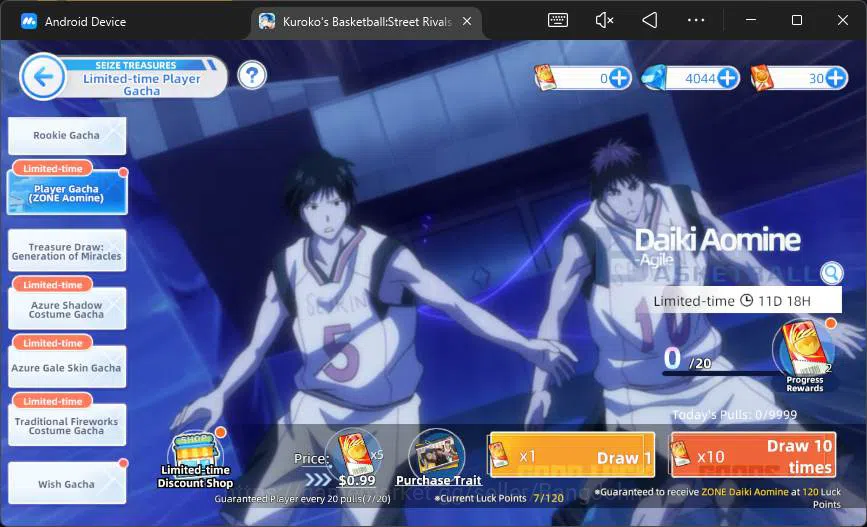Maximize the emulator window
Screen dimensions: 867x527
(x=797, y=20)
